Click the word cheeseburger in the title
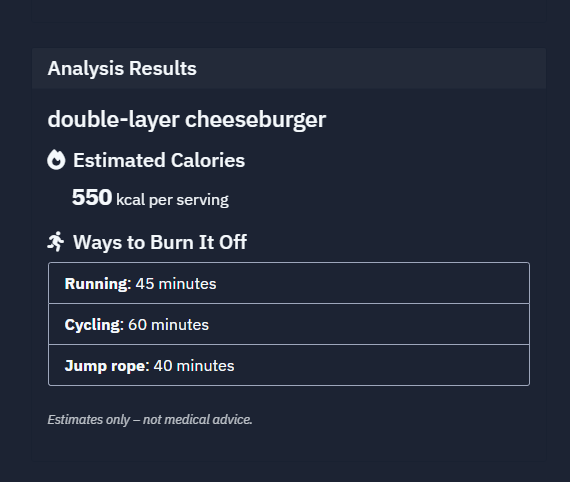Viewport: 570px width, 482px height. [256, 120]
